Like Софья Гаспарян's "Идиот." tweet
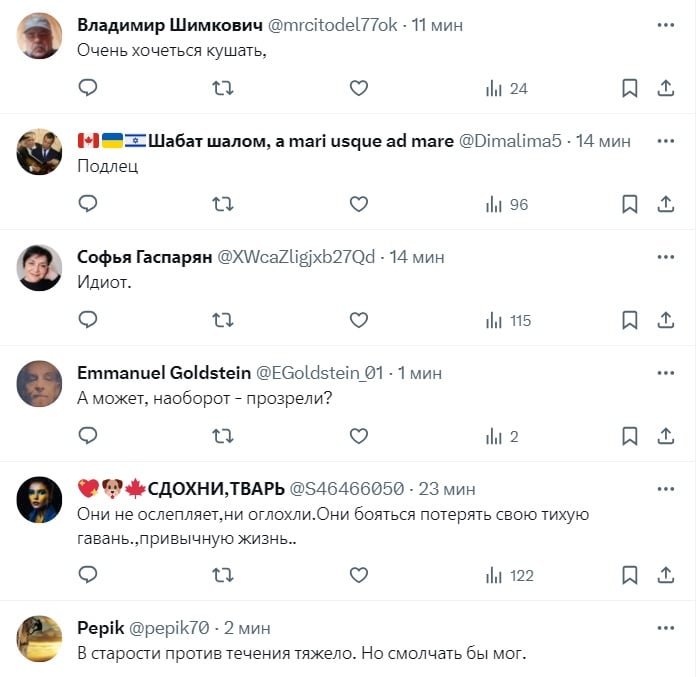The image size is (697, 677). point(359,320)
